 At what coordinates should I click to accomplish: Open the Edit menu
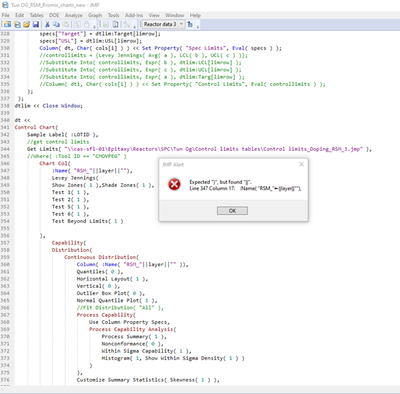20,15
